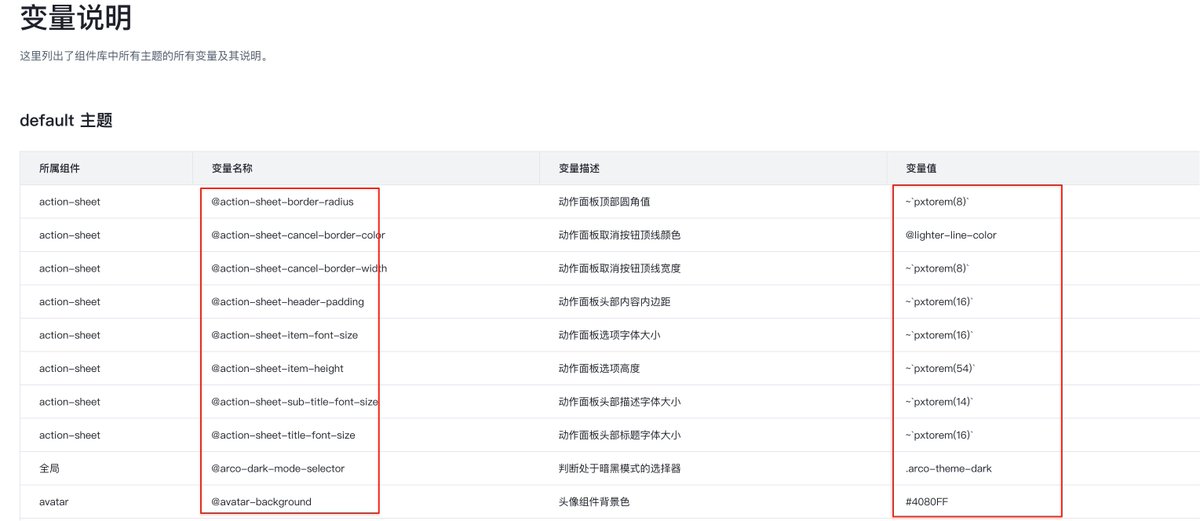Select the .arco-theme-dark value cell
1200x521 pixels.
[948, 468]
